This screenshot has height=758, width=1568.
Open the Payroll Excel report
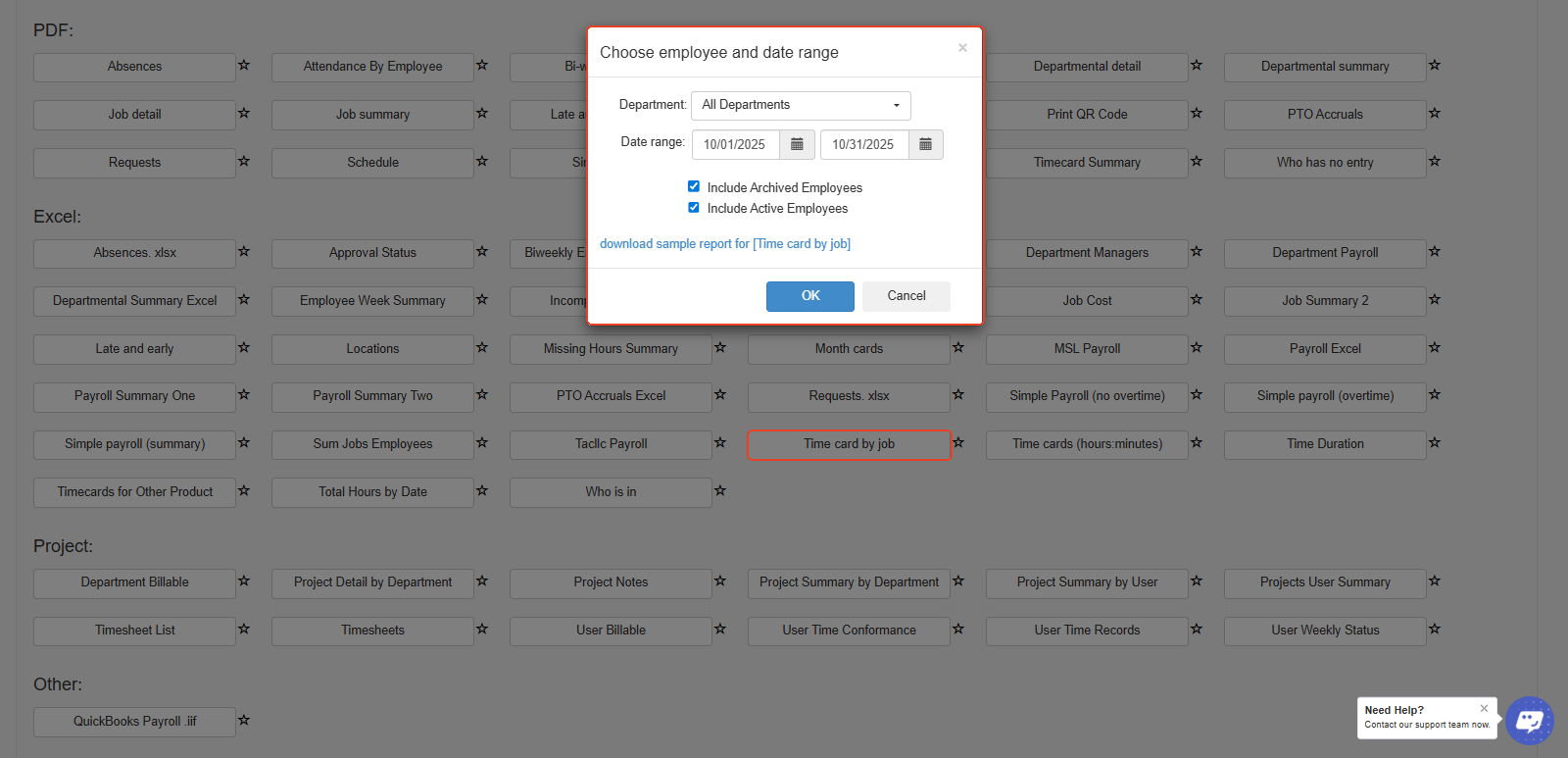tap(1324, 349)
